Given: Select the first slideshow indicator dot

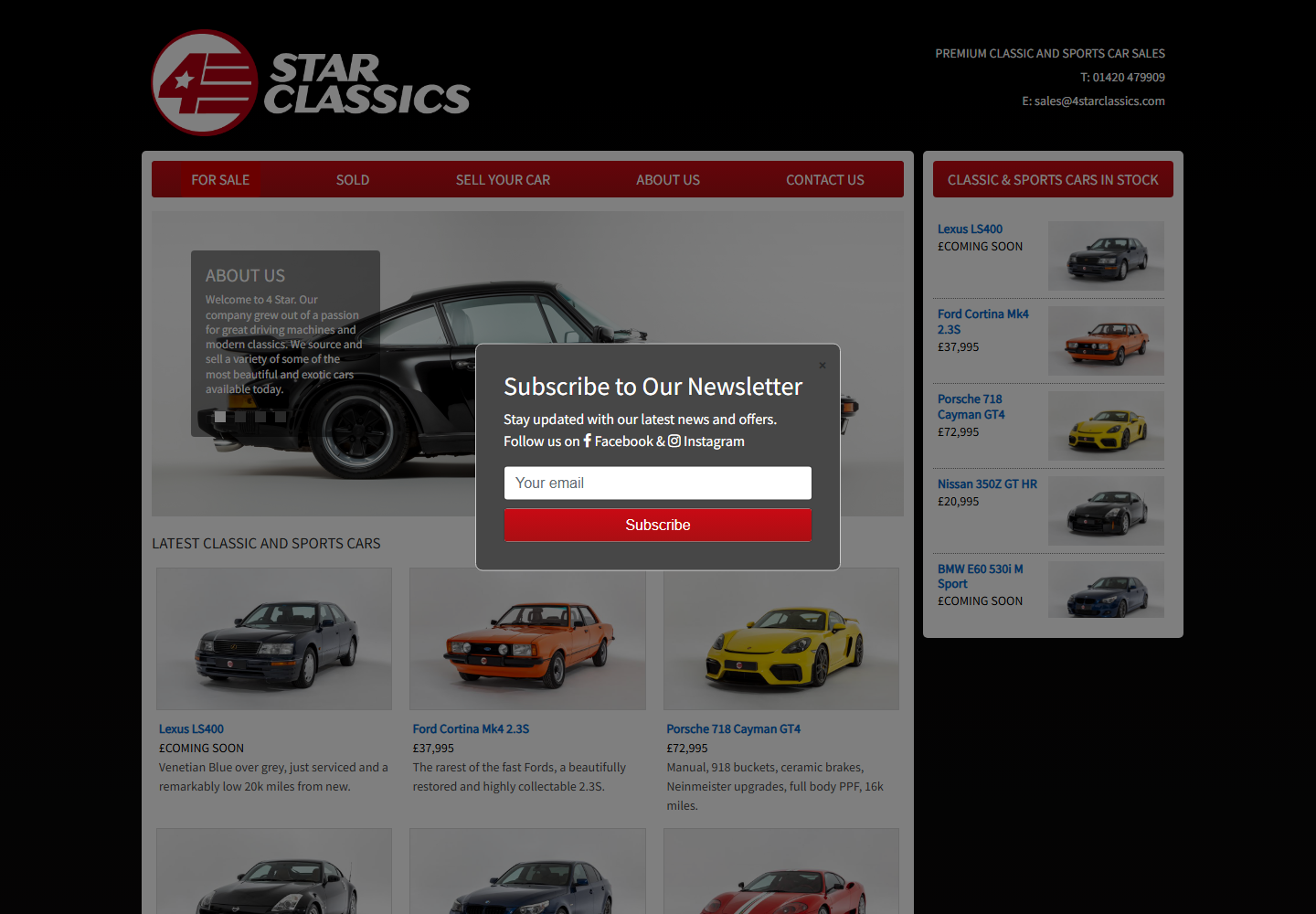Looking at the screenshot, I should coord(219,417).
